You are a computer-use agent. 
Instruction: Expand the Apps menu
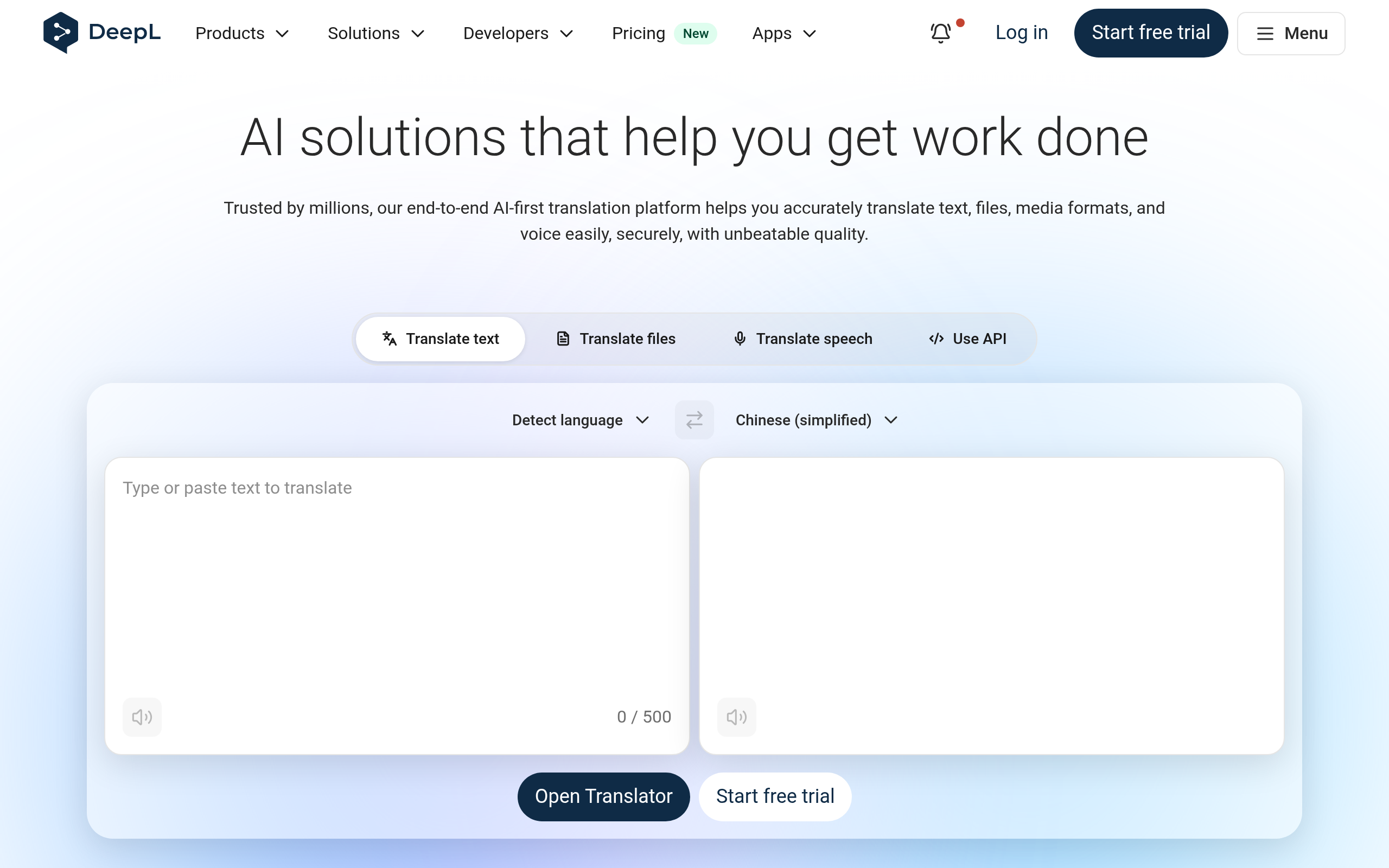click(784, 33)
